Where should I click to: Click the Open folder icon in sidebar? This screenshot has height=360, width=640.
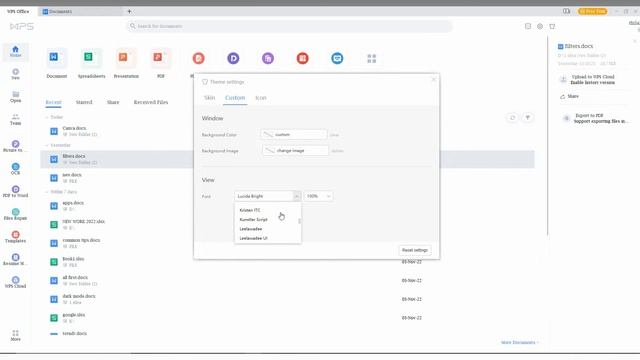(x=16, y=95)
